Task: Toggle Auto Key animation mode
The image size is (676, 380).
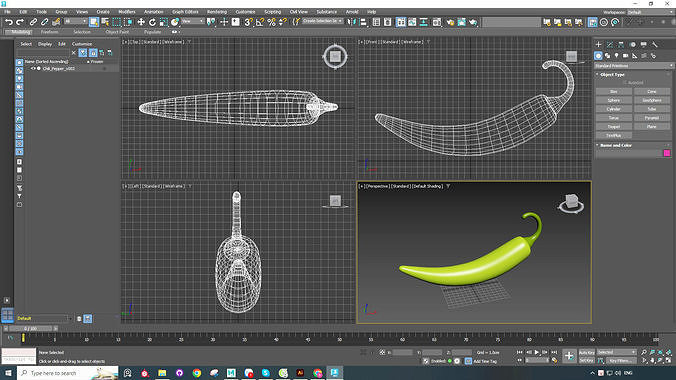Action: (x=586, y=352)
